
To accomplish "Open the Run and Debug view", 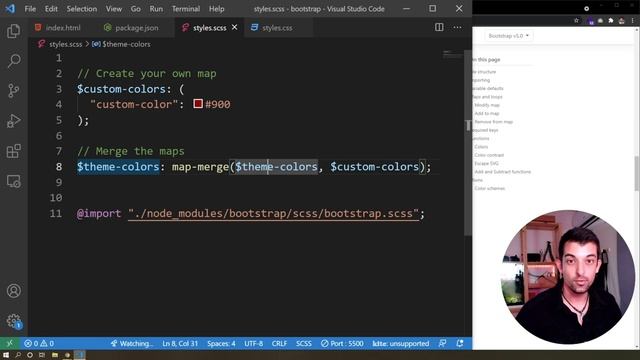I will coord(13,121).
